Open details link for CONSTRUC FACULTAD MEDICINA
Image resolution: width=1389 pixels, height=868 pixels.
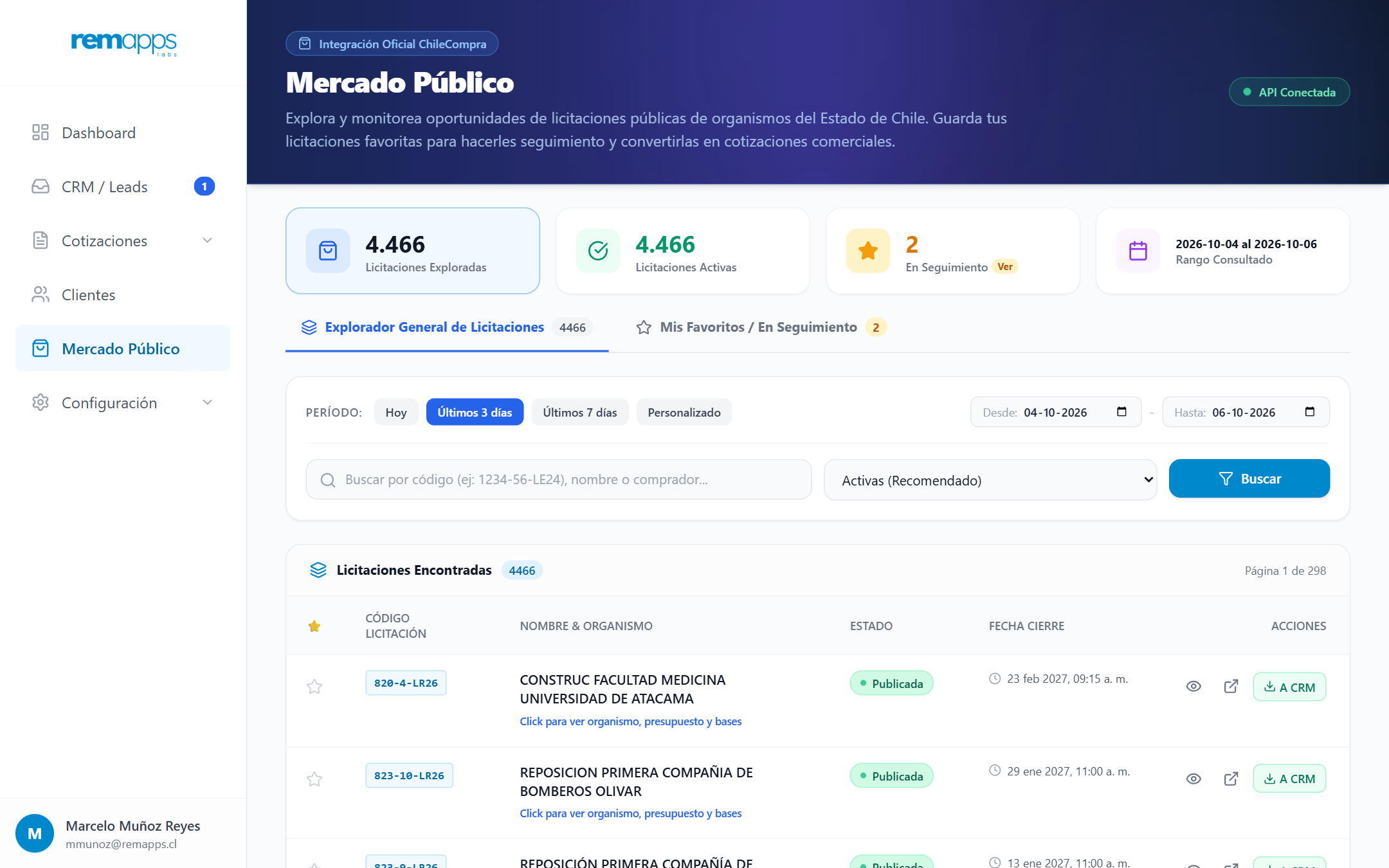630,721
